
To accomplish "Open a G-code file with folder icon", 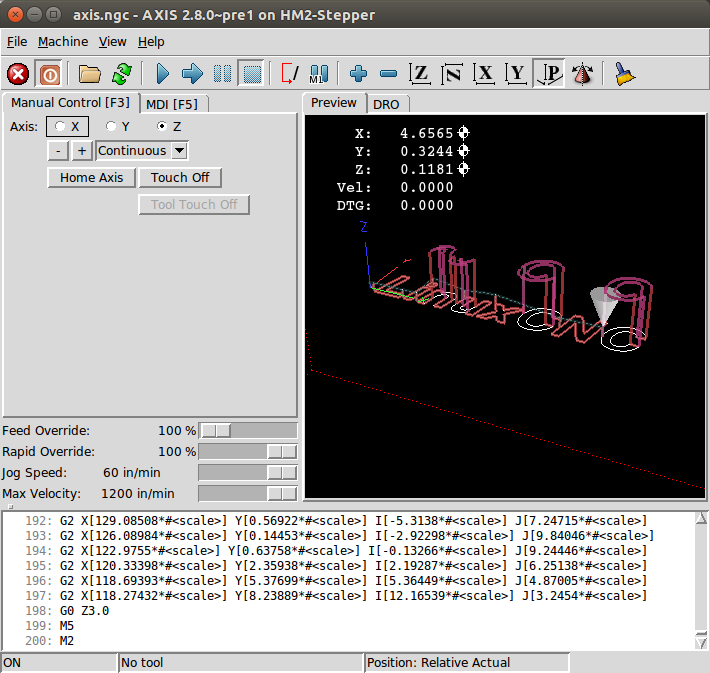I will tap(90, 74).
